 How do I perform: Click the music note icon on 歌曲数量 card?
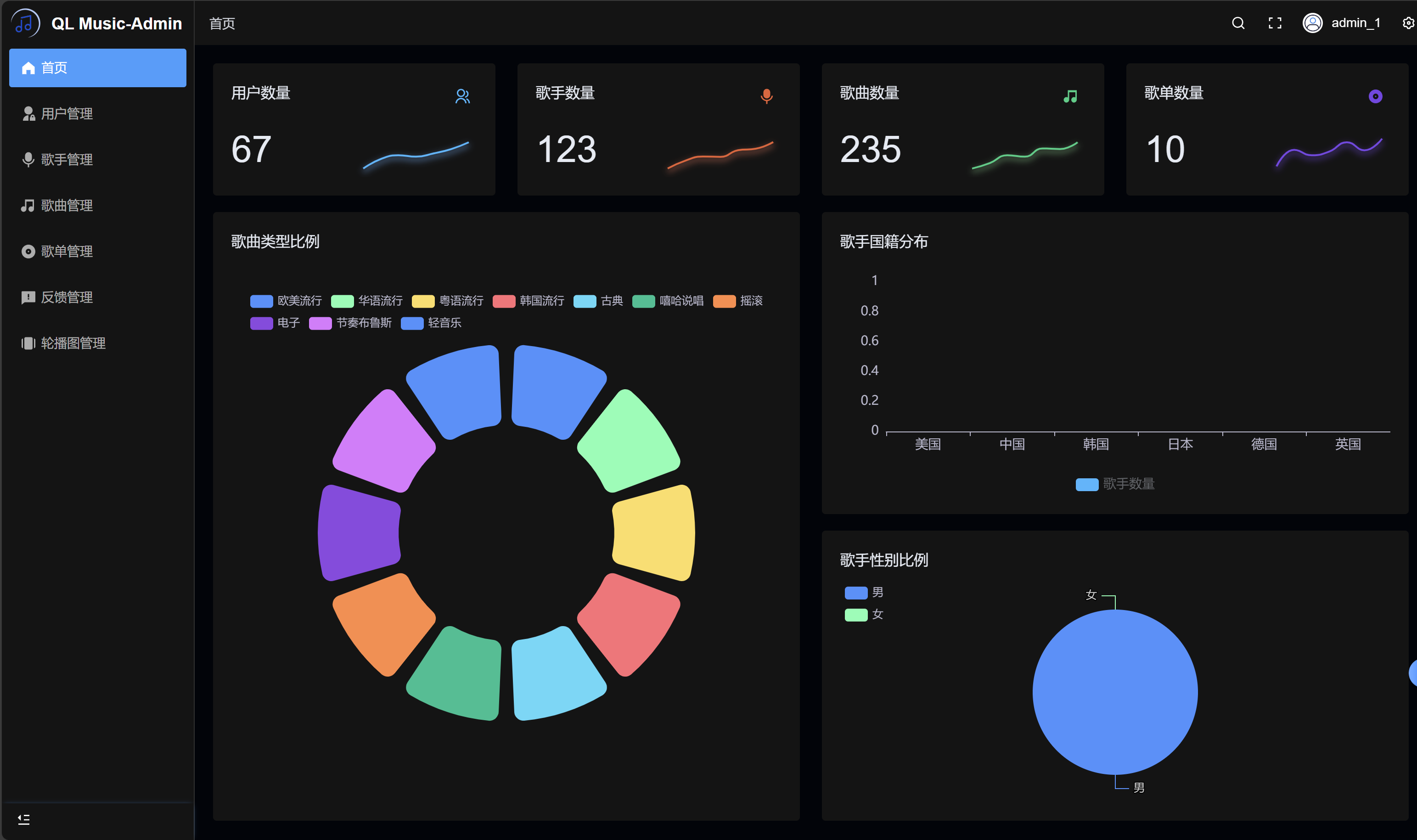1070,96
